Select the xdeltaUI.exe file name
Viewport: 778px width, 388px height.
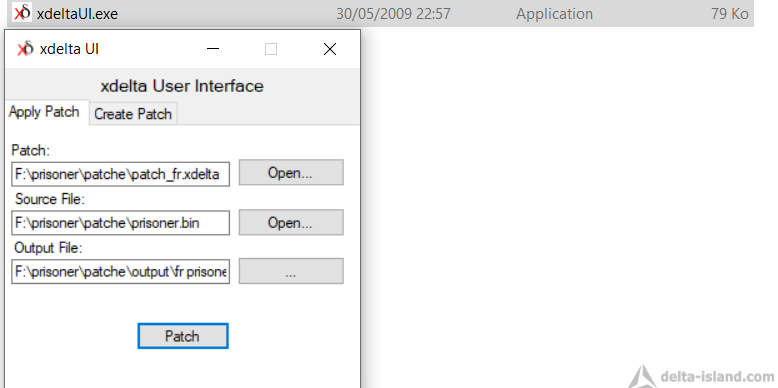tap(77, 14)
